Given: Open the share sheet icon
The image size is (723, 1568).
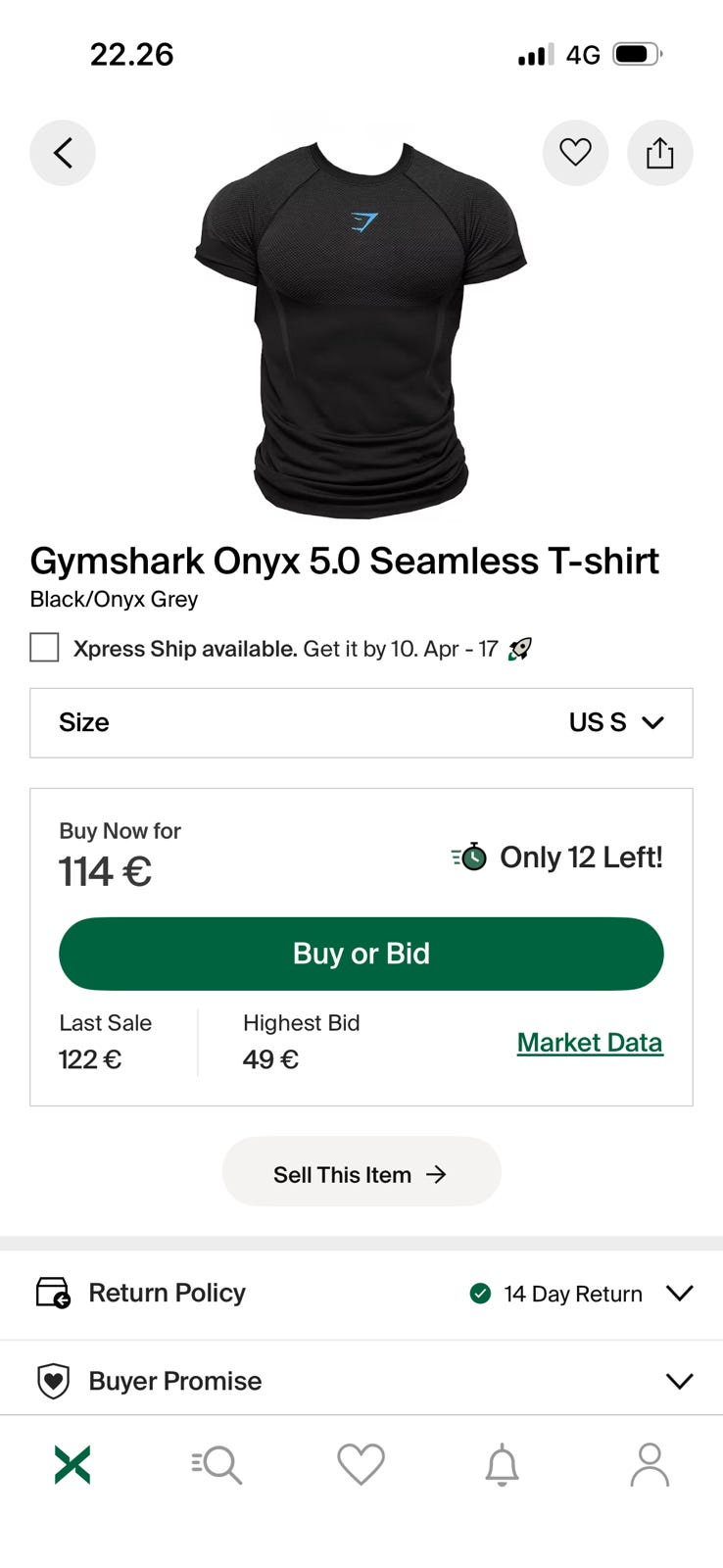Looking at the screenshot, I should pos(659,153).
